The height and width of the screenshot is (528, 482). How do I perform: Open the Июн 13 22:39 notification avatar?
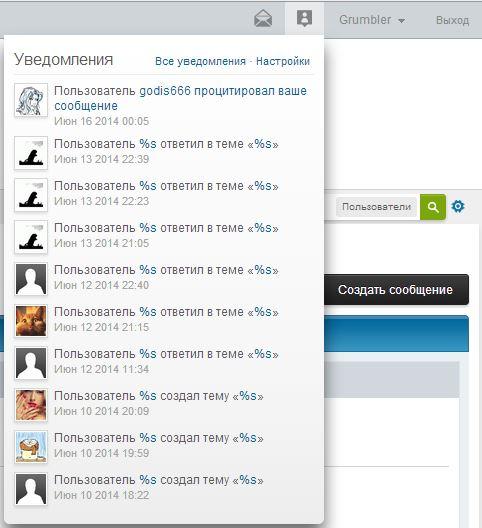tap(31, 153)
